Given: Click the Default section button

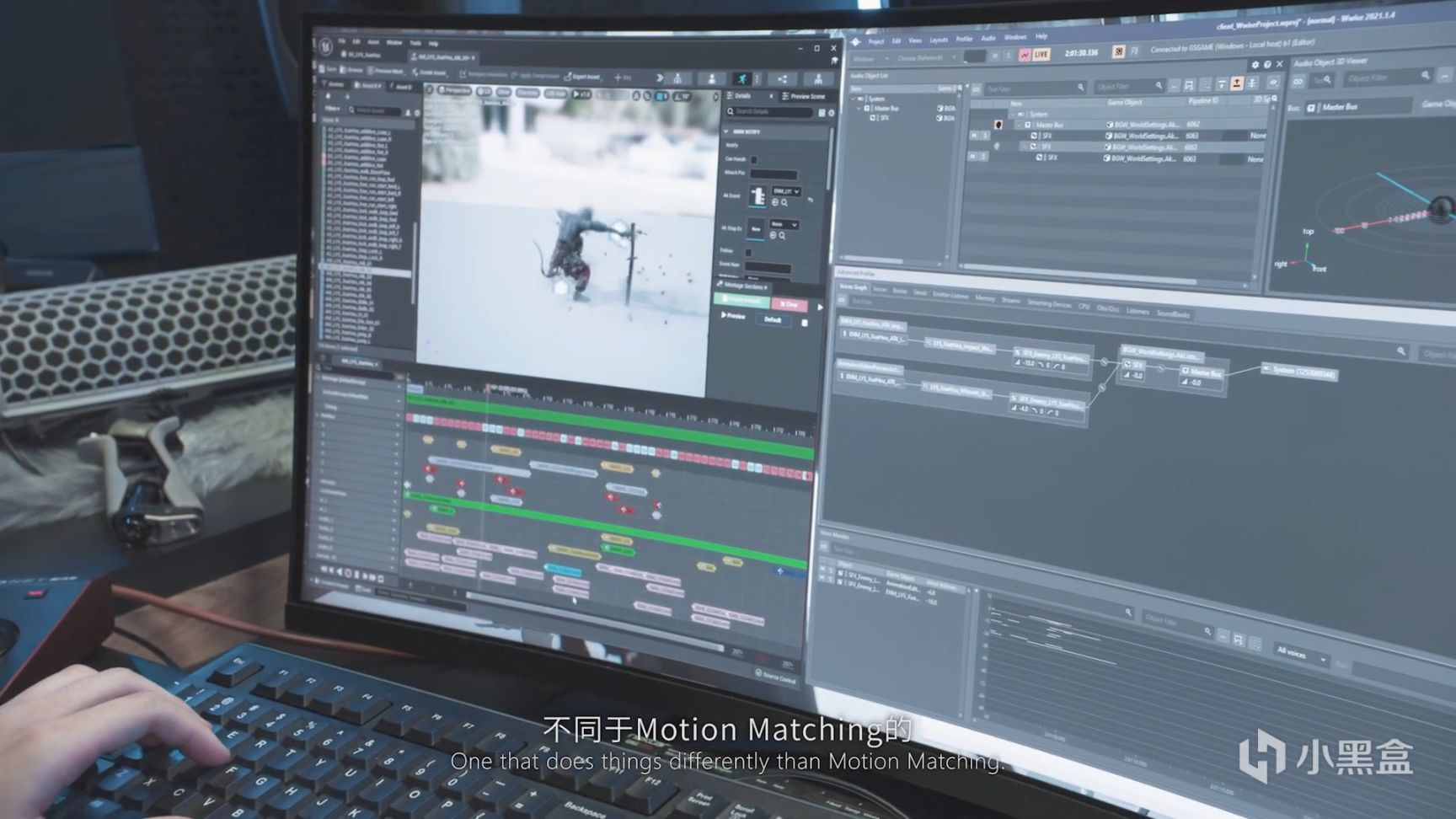Looking at the screenshot, I should pyautogui.click(x=773, y=320).
